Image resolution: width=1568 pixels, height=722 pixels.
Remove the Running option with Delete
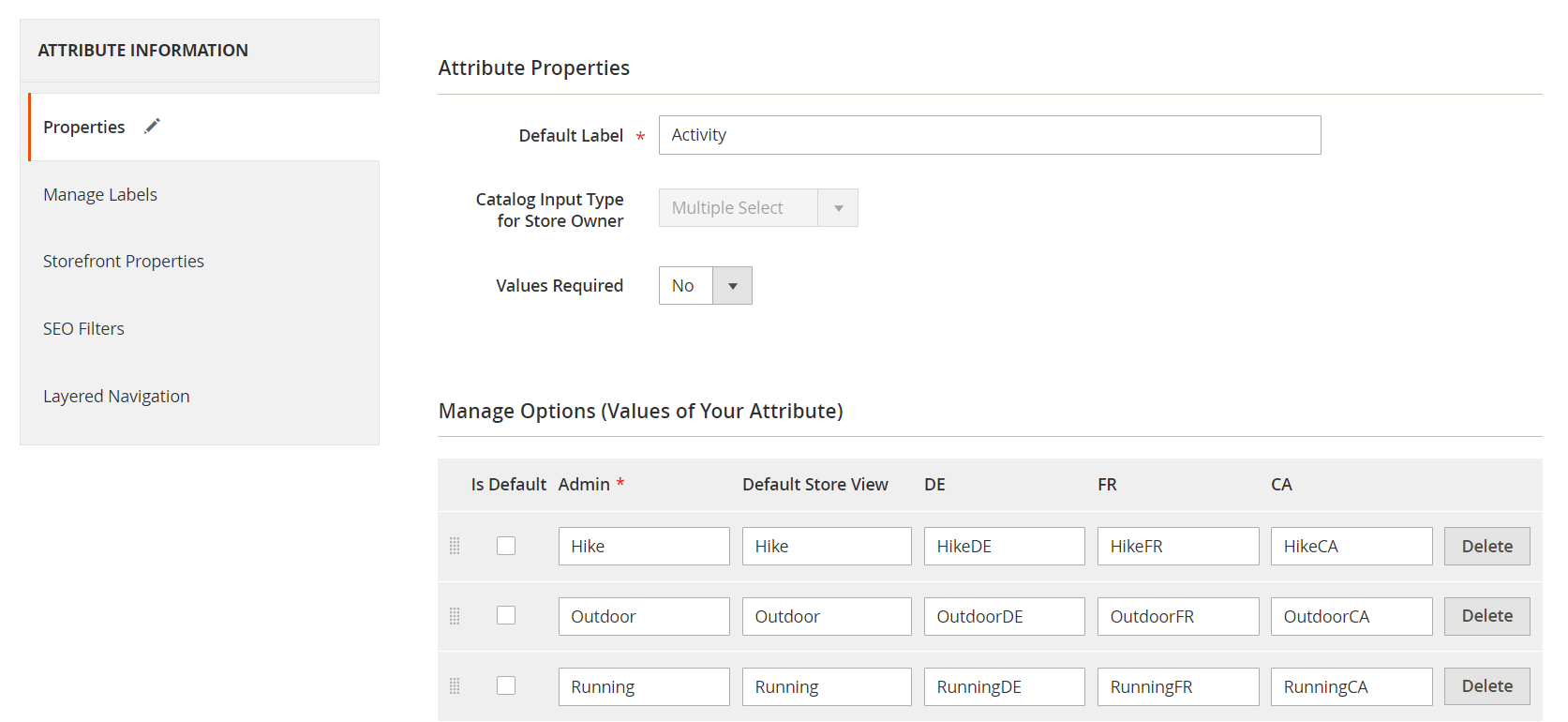[x=1486, y=686]
